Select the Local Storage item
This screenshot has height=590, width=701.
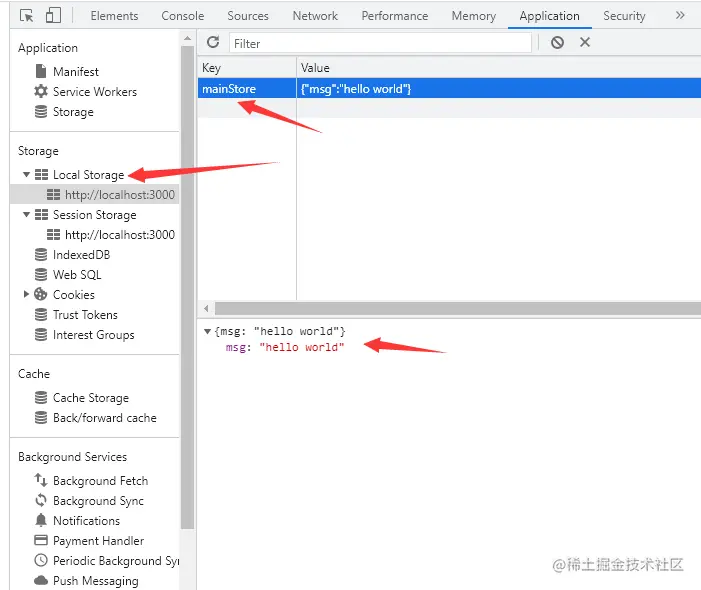pos(89,175)
